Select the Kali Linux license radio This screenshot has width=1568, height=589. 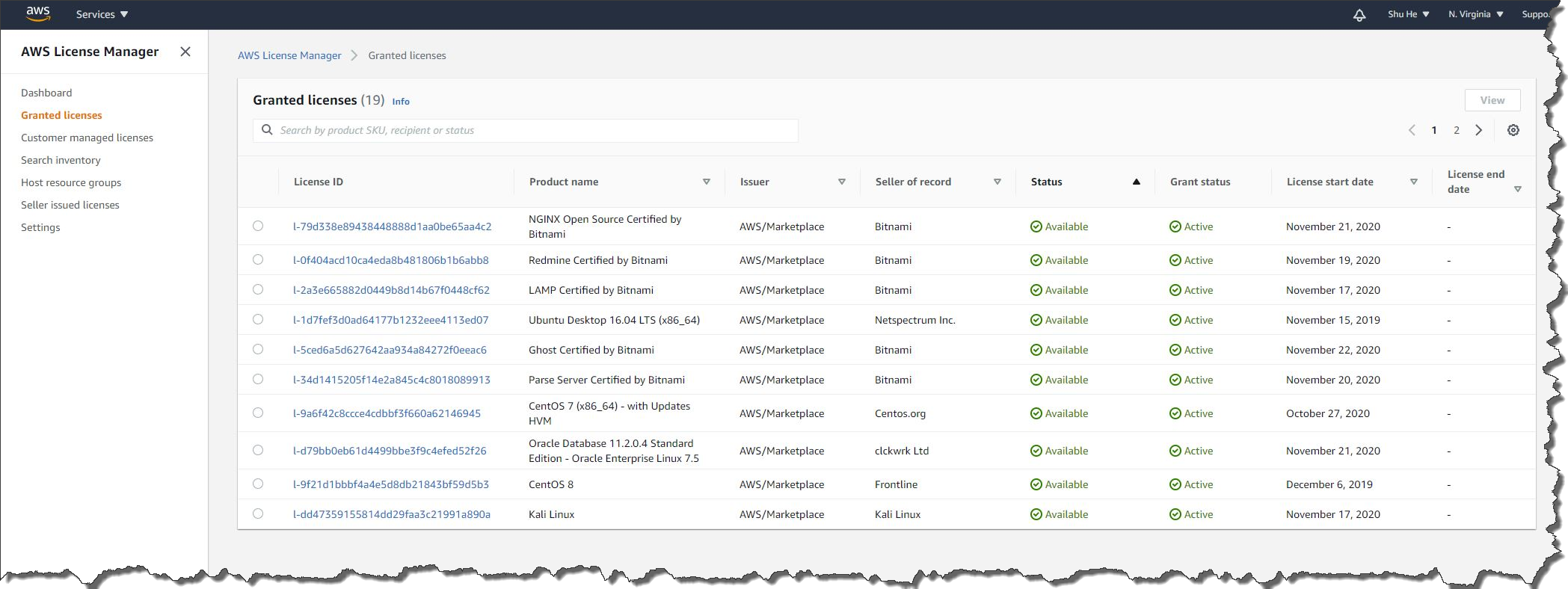[x=258, y=514]
